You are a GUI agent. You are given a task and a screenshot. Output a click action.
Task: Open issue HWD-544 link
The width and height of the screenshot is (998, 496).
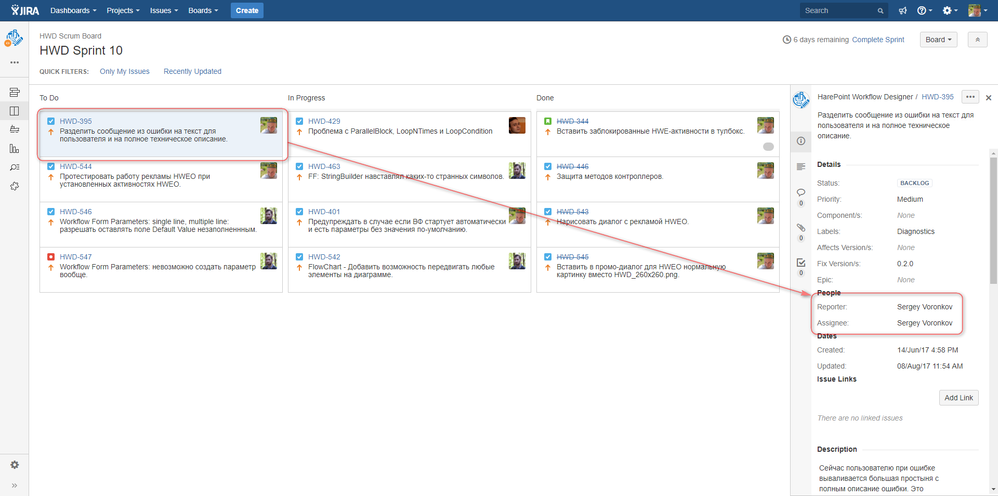[76, 167]
